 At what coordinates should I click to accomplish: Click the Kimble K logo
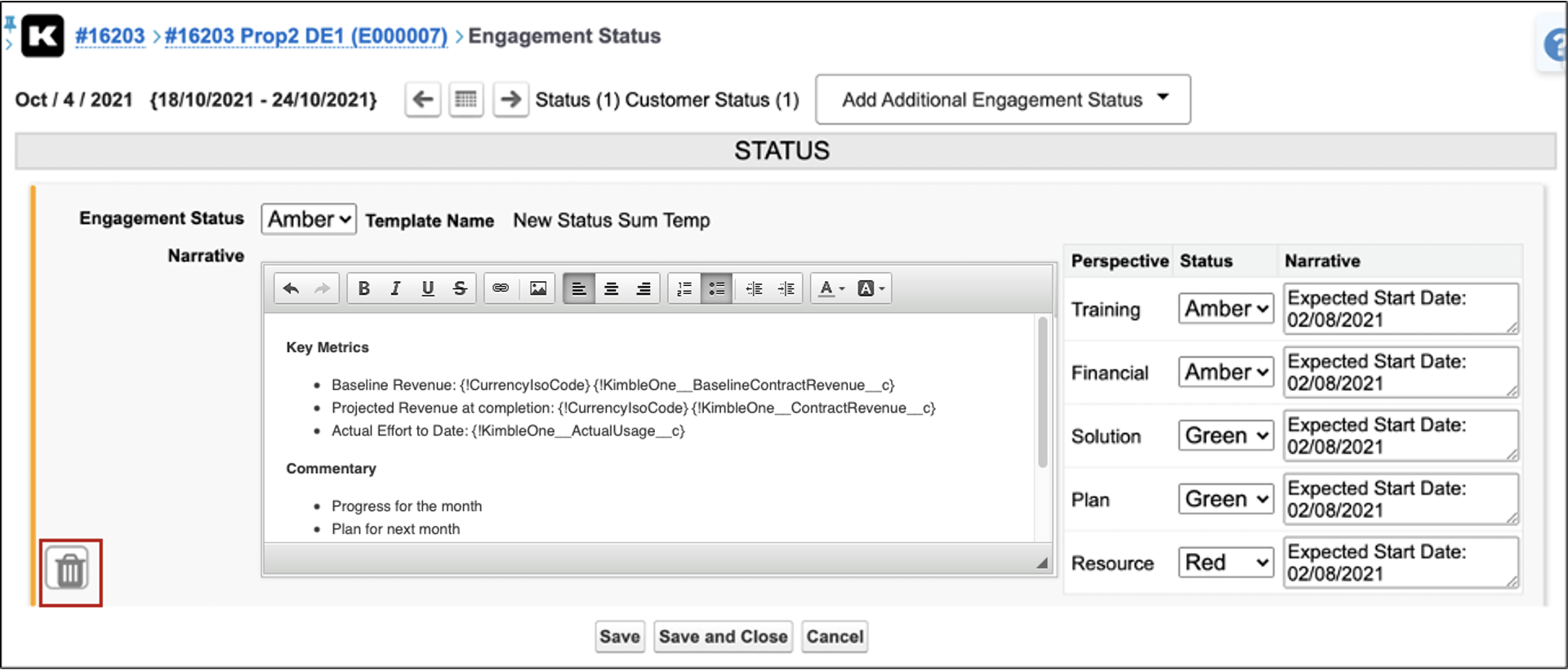pyautogui.click(x=42, y=36)
